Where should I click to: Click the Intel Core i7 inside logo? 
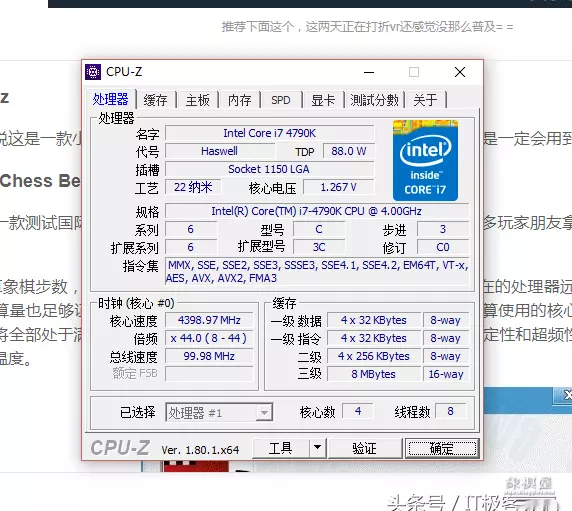click(425, 160)
